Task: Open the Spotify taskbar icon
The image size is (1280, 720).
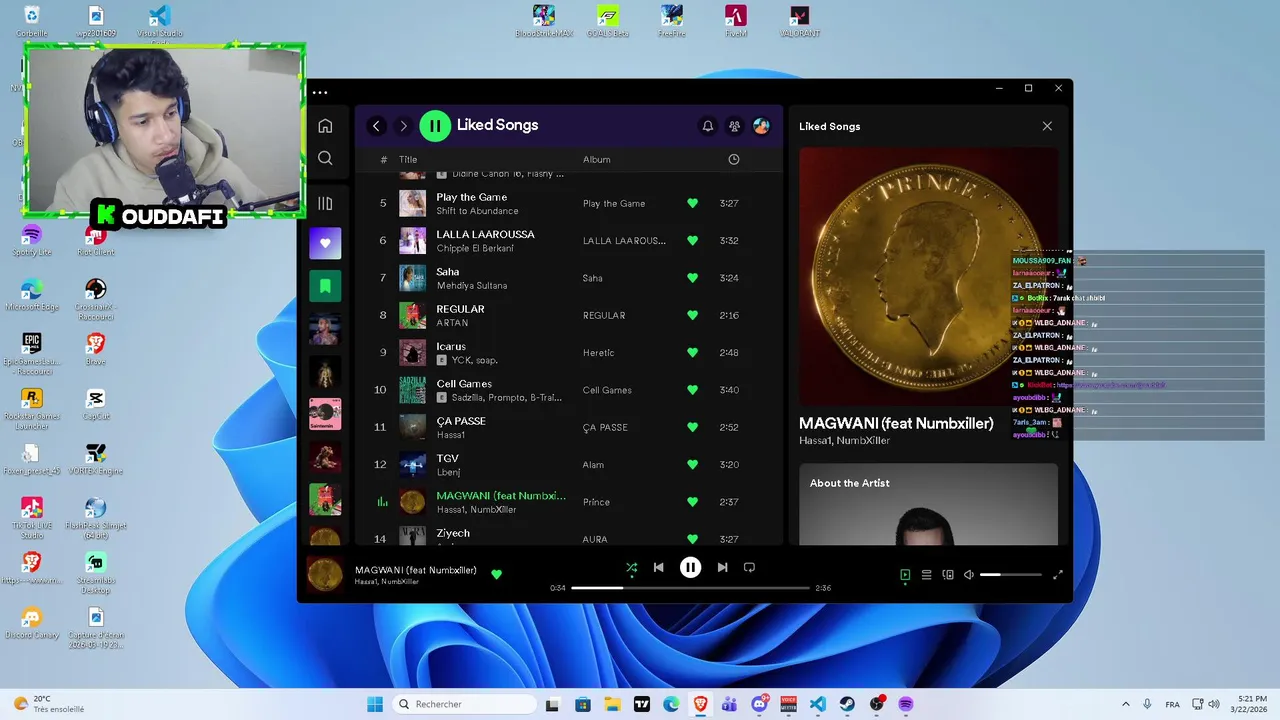Action: pos(906,704)
